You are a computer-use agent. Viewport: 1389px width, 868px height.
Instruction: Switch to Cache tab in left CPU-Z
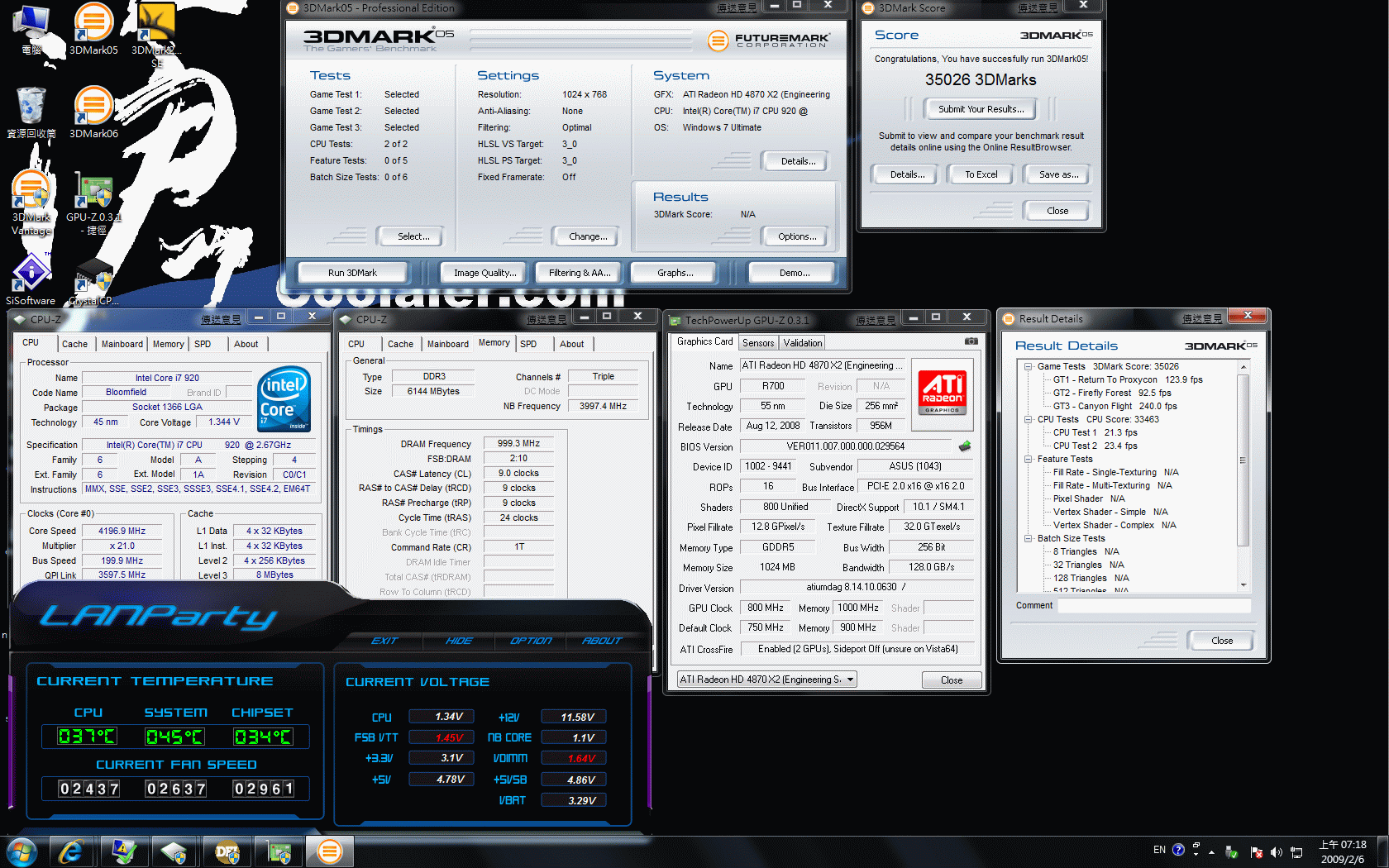click(x=74, y=344)
